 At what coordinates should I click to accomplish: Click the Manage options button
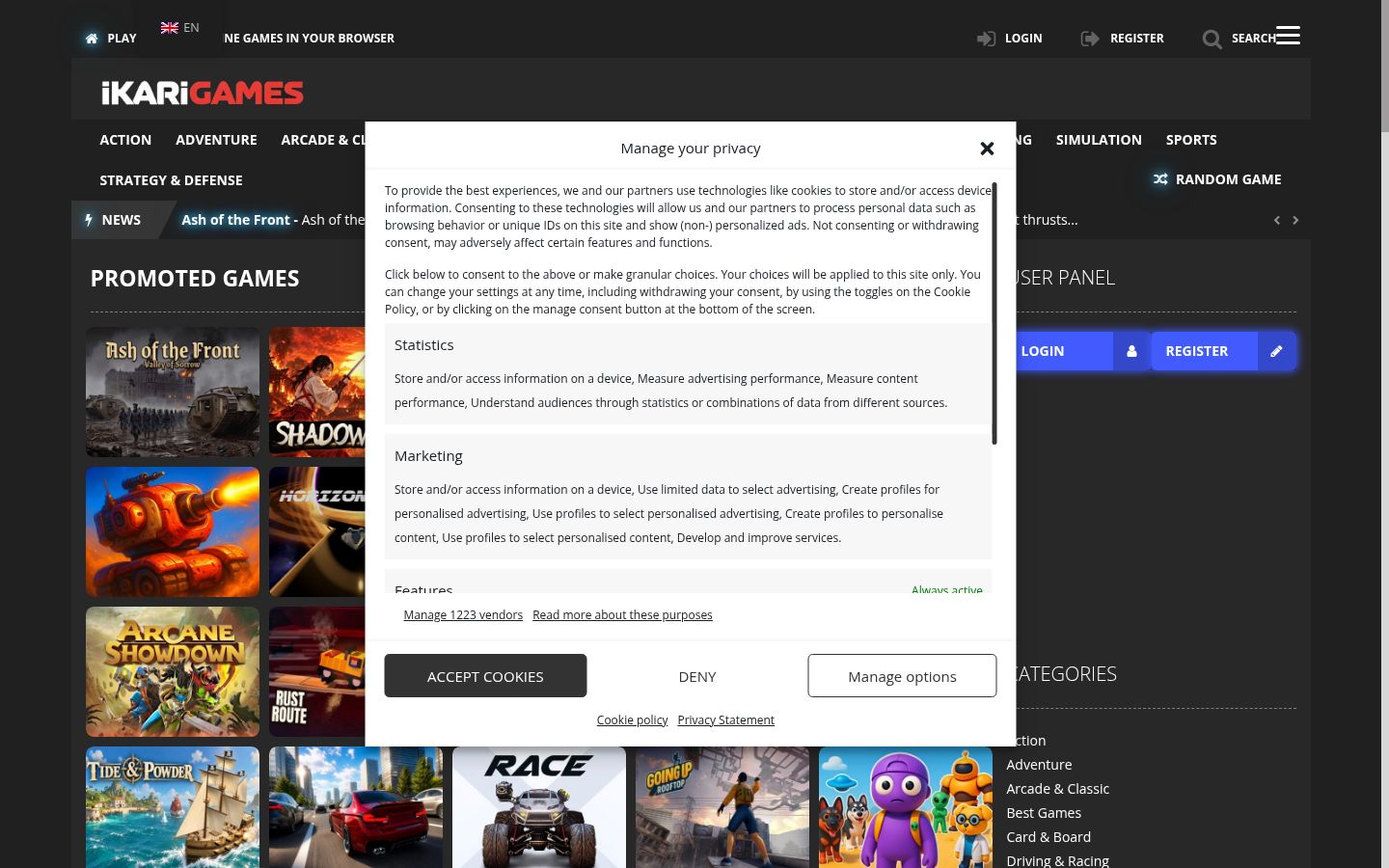902,676
